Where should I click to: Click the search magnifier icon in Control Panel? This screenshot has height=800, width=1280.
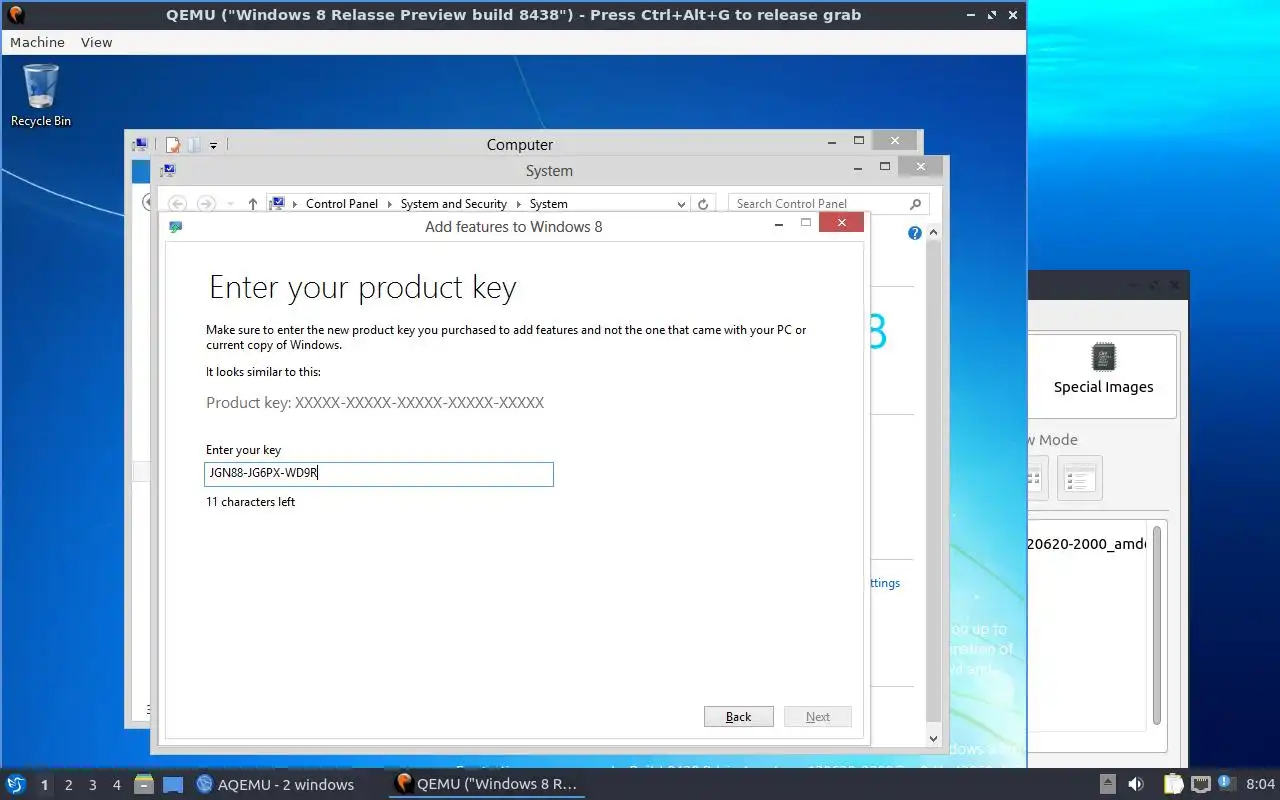pyautogui.click(x=915, y=204)
